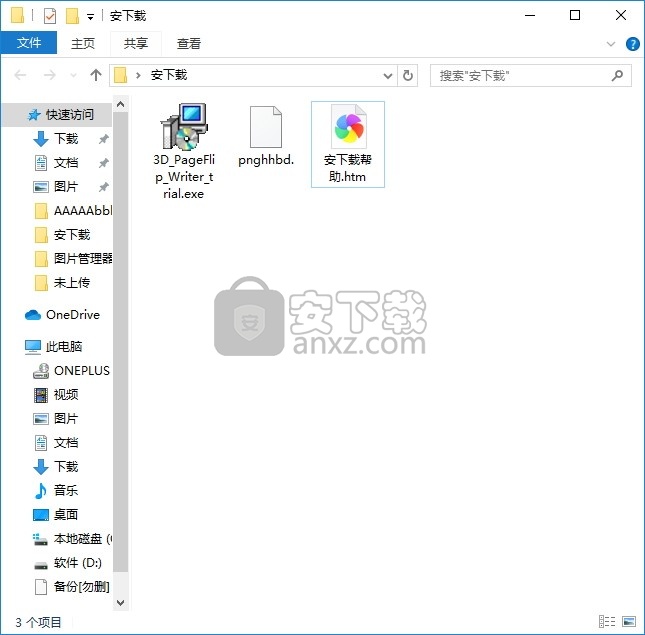The image size is (645, 635).
Task: Open Help with the question mark icon
Action: (x=632, y=44)
